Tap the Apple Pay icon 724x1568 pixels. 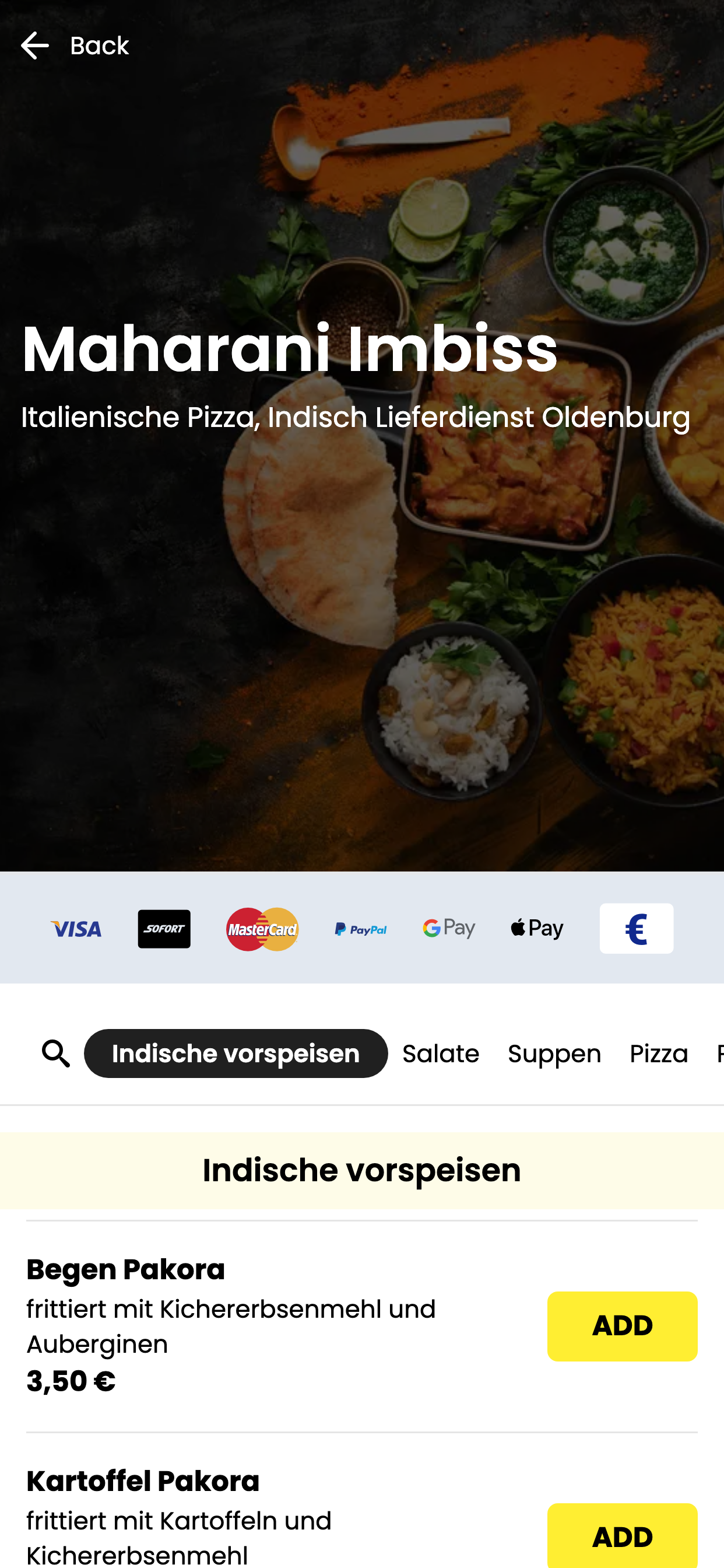[x=537, y=928]
